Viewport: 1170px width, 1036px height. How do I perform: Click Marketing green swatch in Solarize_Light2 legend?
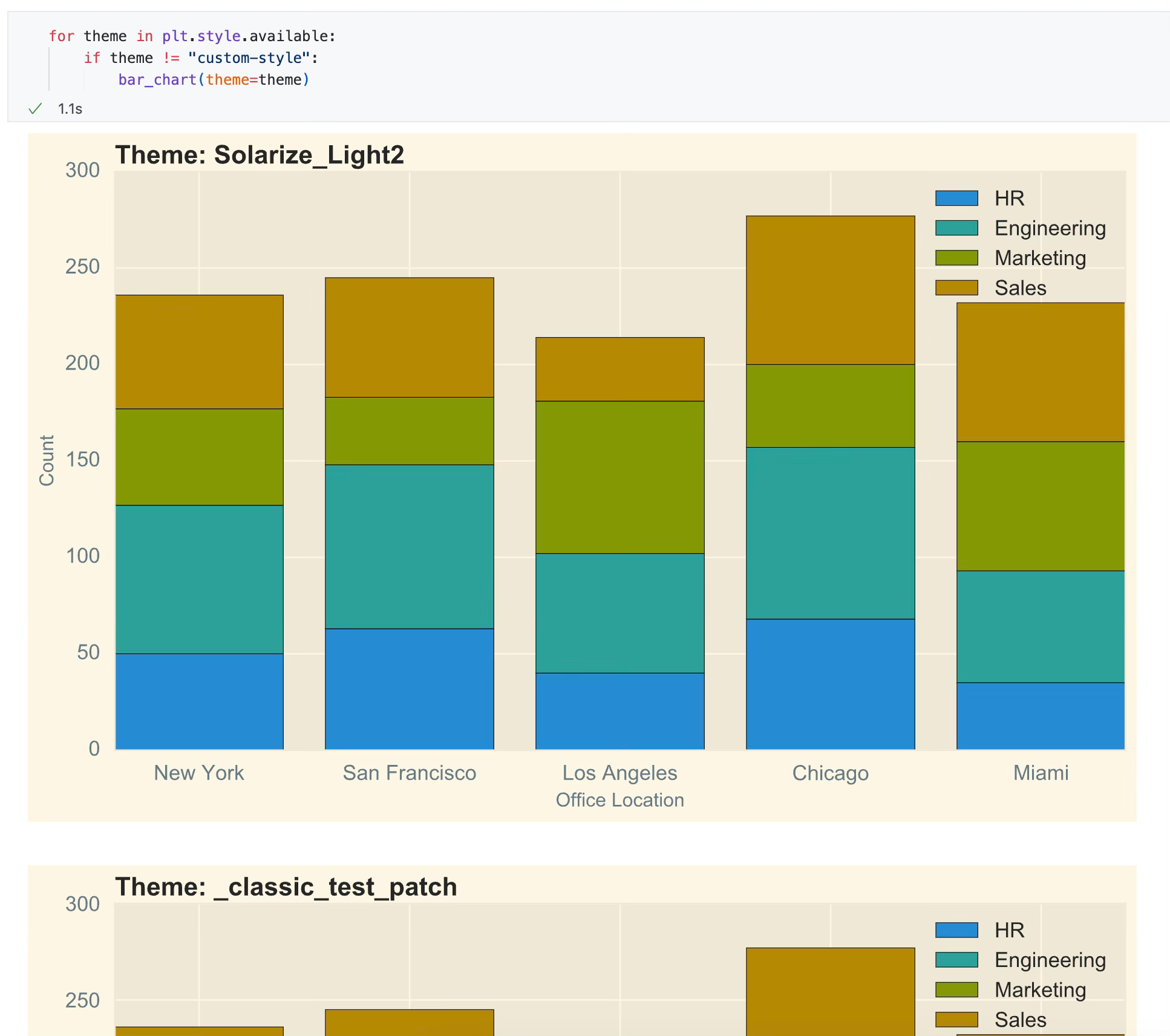pyautogui.click(x=956, y=258)
